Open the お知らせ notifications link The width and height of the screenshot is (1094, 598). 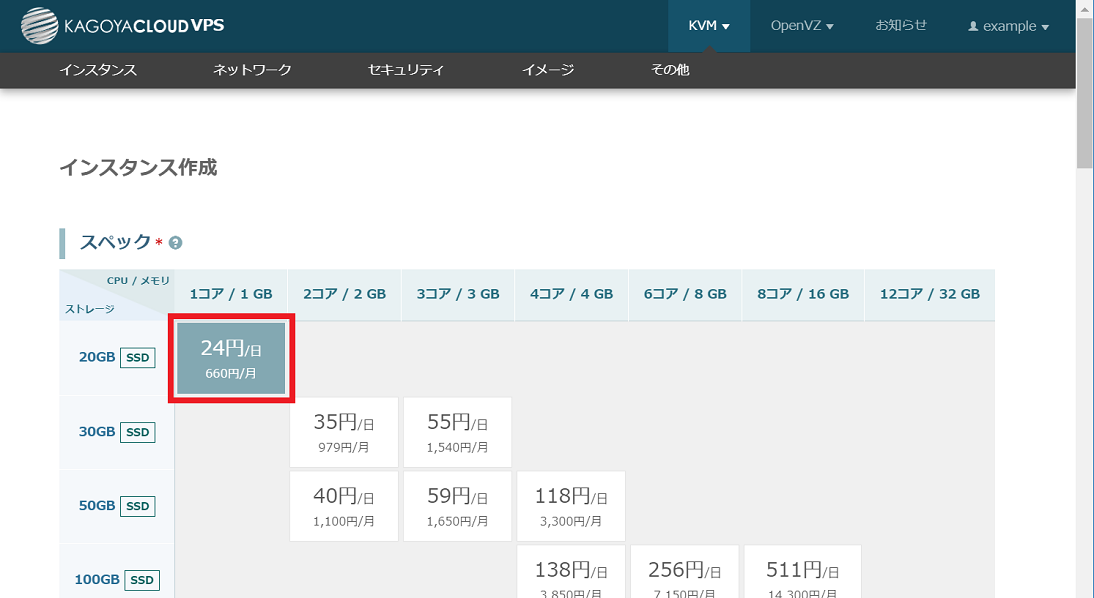901,26
